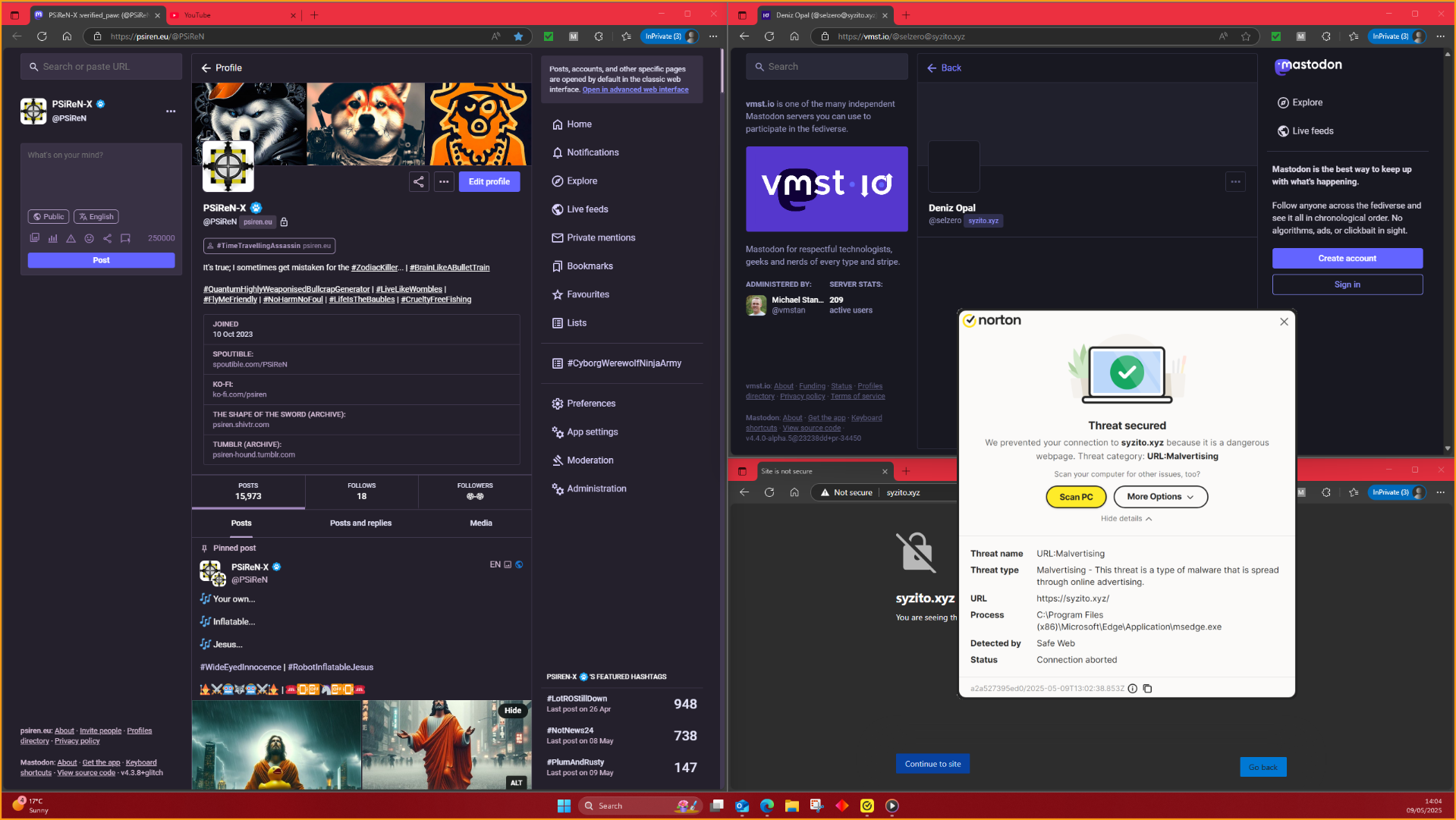
Task: Switch to the Posts and replies tab
Action: pos(360,523)
